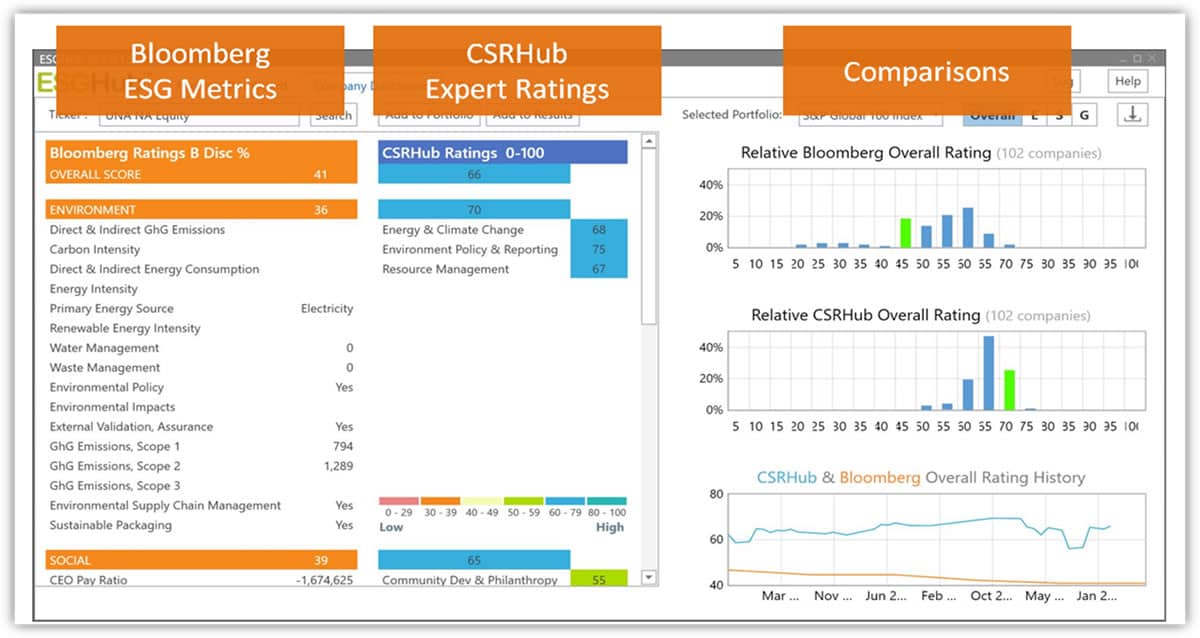Click the Renewable Energy Intensity row
The width and height of the screenshot is (1200, 638).
tap(201, 328)
